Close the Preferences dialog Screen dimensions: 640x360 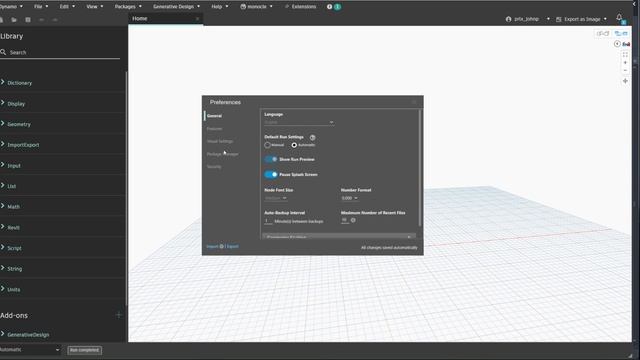(414, 102)
